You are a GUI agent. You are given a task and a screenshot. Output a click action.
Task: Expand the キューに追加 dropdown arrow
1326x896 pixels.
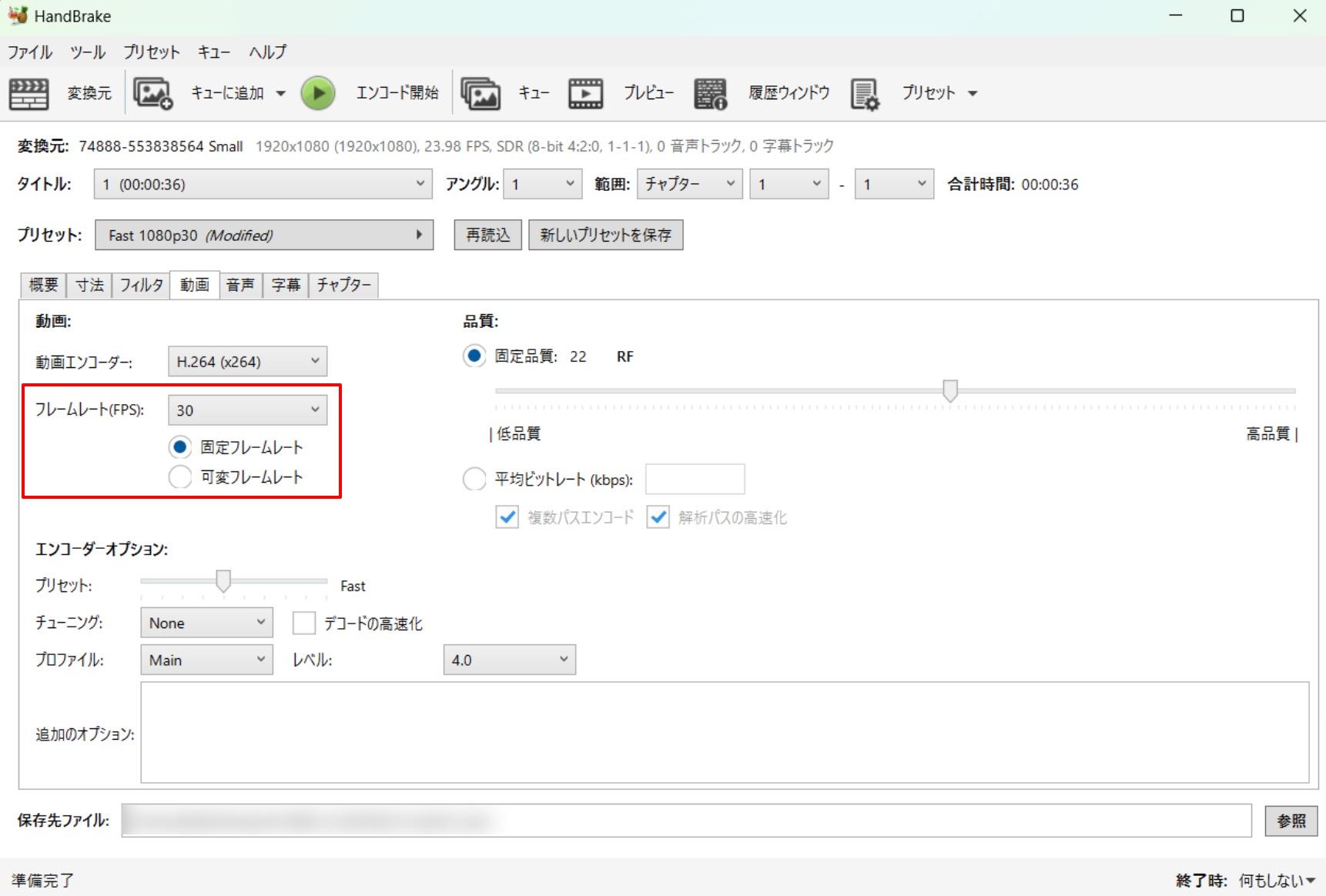[x=280, y=93]
